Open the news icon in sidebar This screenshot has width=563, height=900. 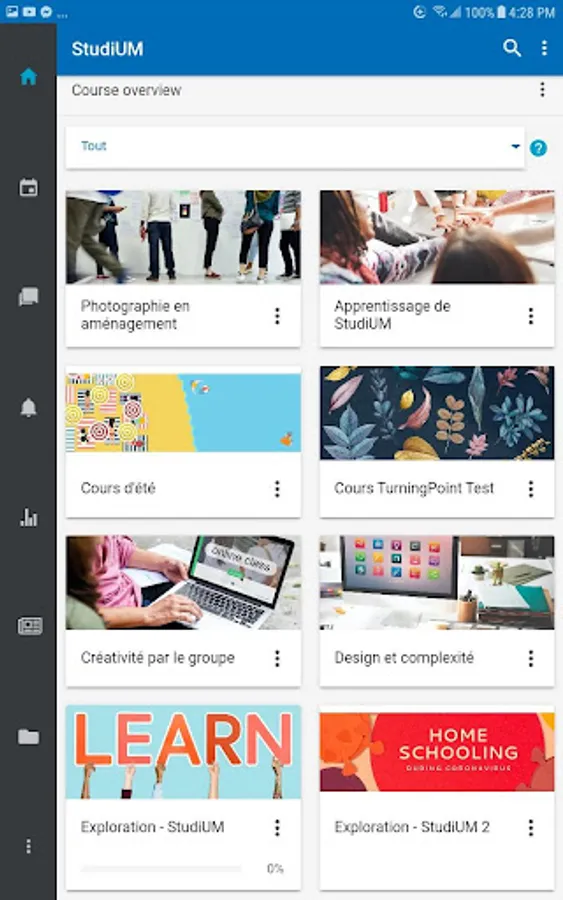point(29,626)
